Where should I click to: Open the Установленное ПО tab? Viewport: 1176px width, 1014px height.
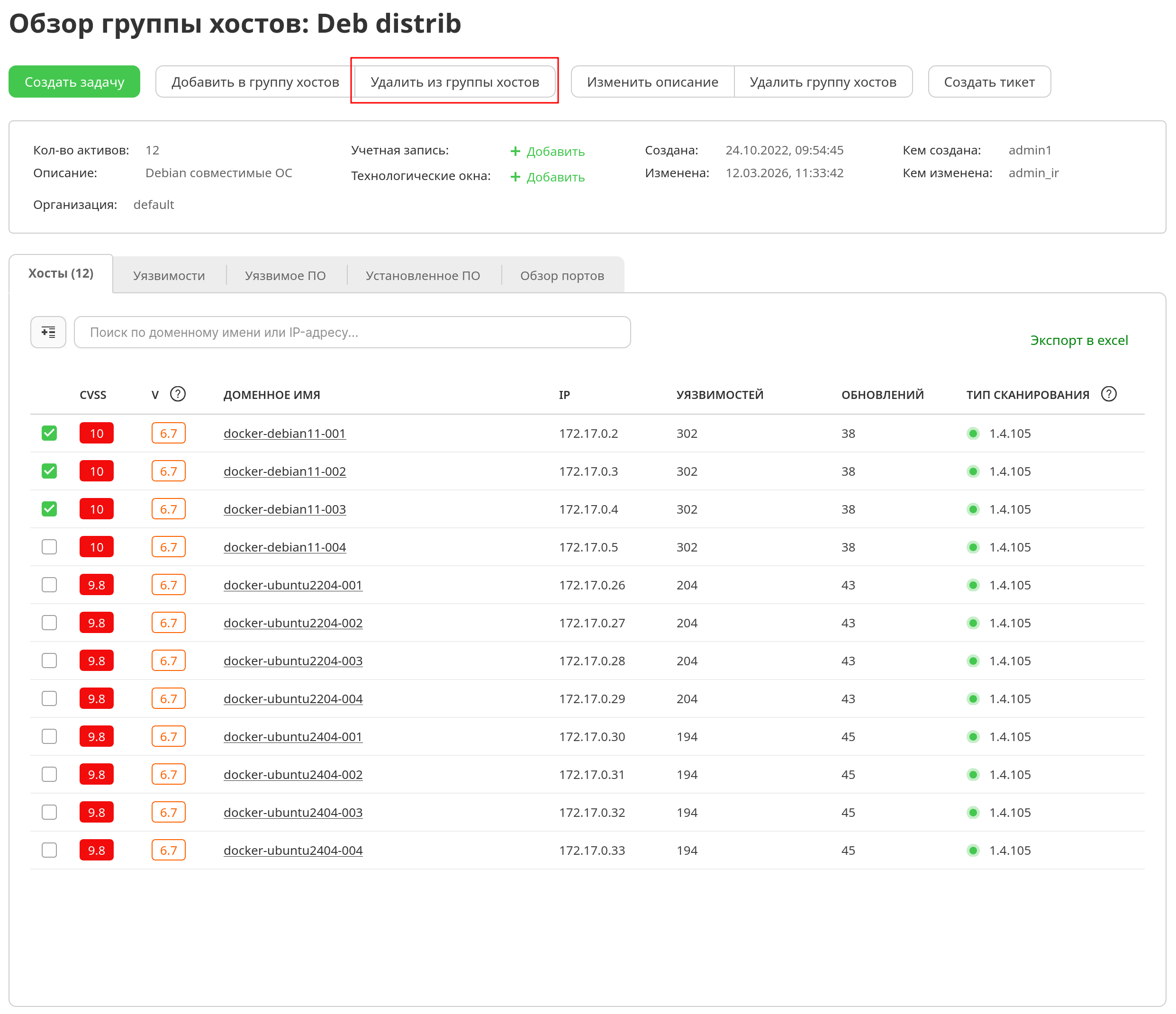coord(423,276)
